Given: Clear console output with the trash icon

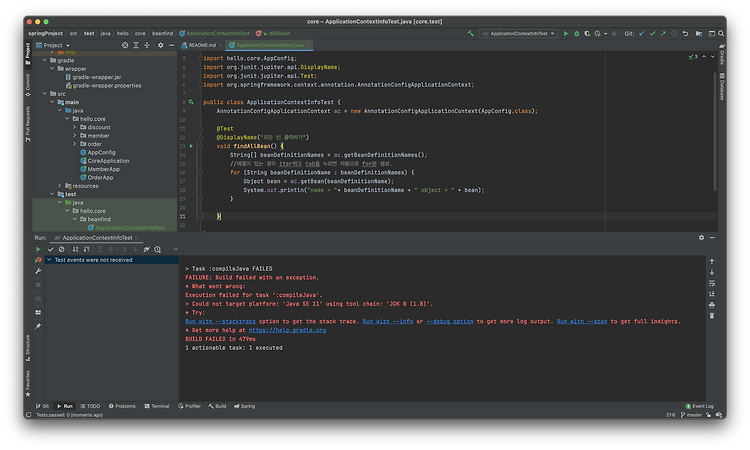Looking at the screenshot, I should pyautogui.click(x=712, y=316).
